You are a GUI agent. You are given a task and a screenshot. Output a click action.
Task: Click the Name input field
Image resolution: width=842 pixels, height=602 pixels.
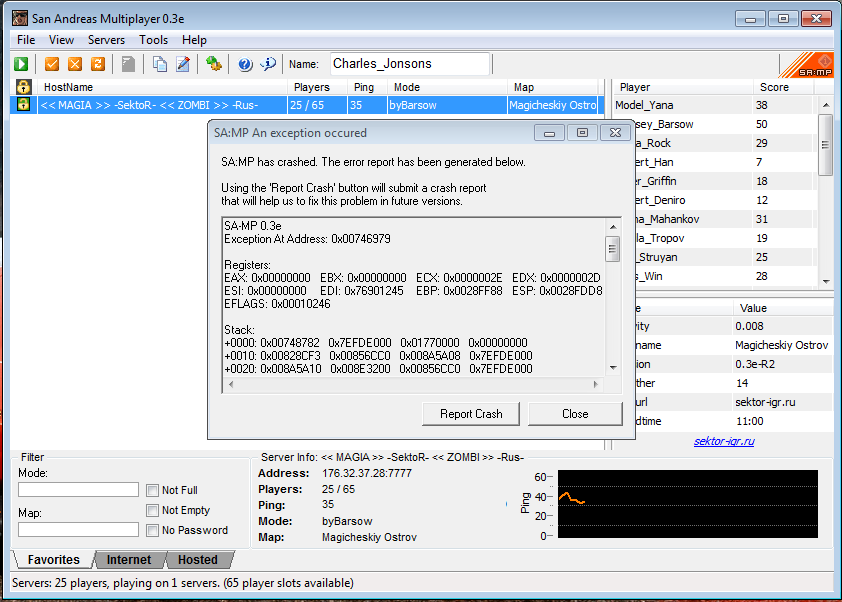(410, 64)
